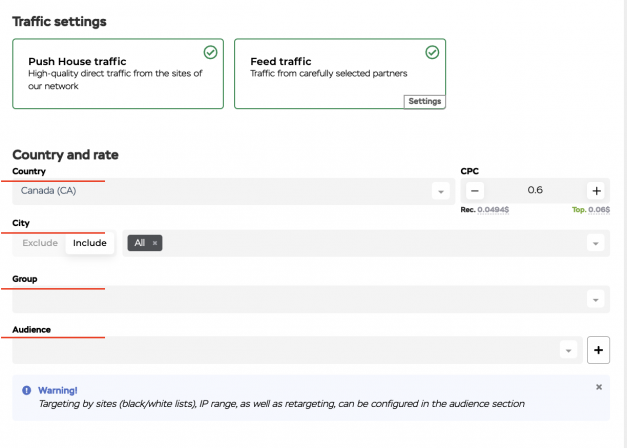Toggle the Feed traffic checkmark
This screenshot has width=627, height=448.
(x=432, y=52)
